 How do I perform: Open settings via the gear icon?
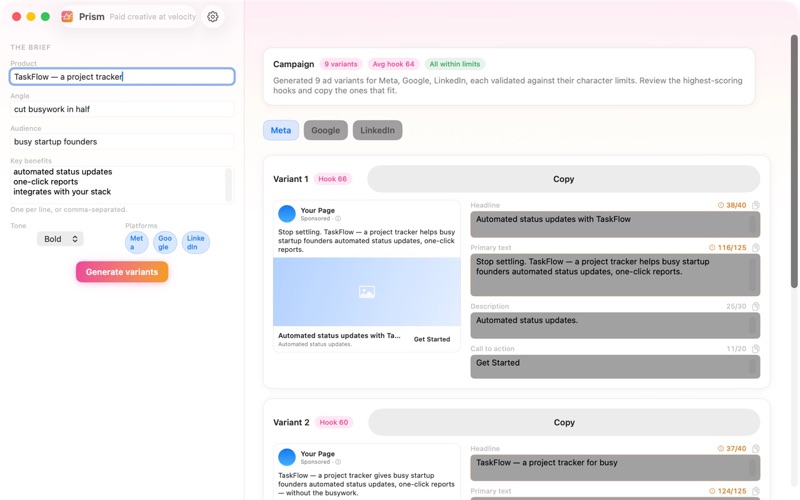[x=213, y=17]
